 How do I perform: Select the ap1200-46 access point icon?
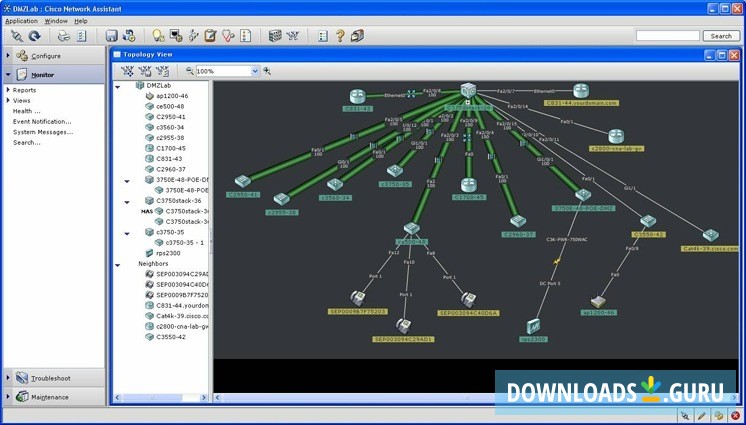tap(598, 301)
